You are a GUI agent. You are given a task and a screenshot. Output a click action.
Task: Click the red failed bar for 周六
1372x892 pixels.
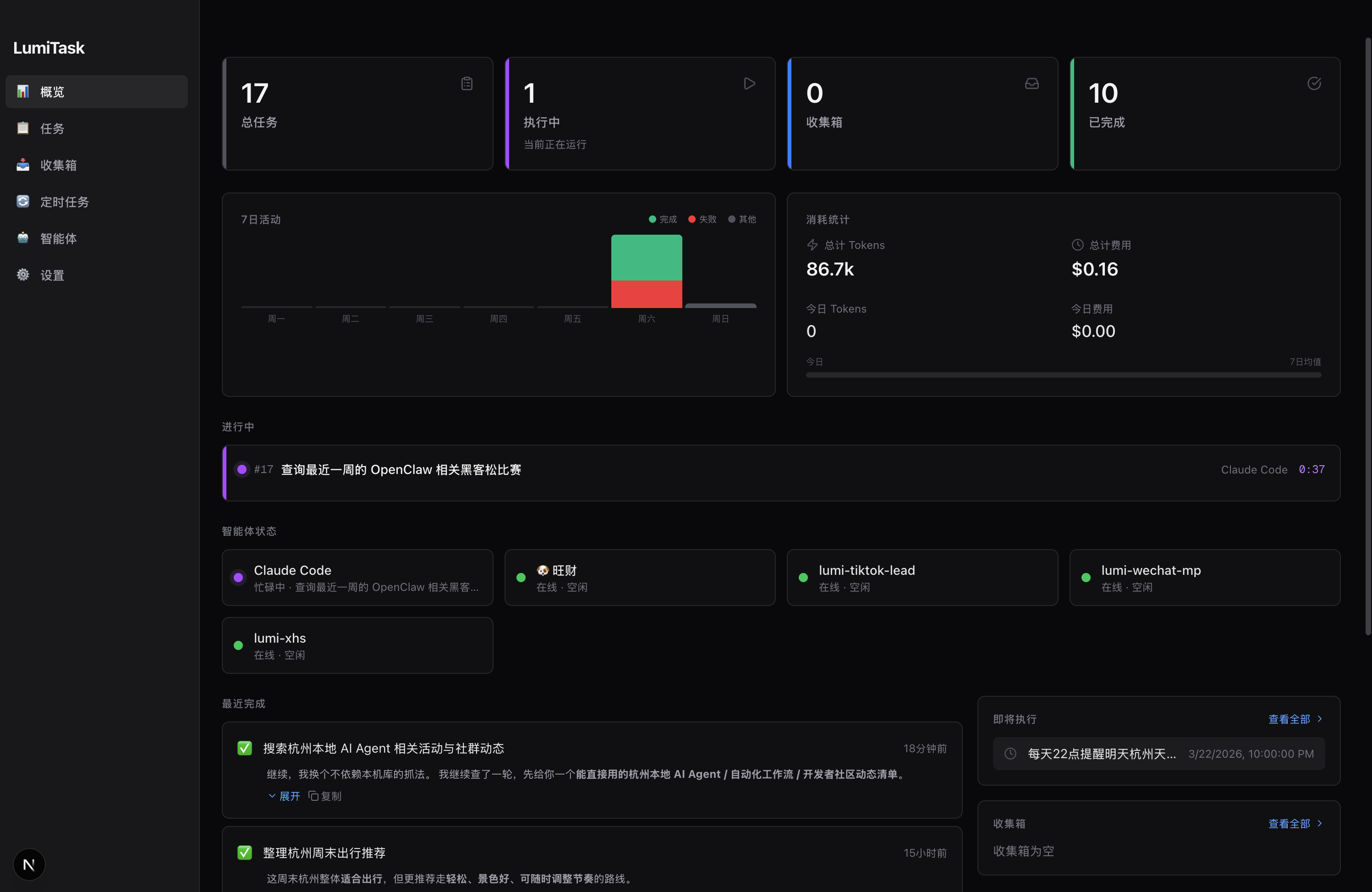tap(647, 294)
